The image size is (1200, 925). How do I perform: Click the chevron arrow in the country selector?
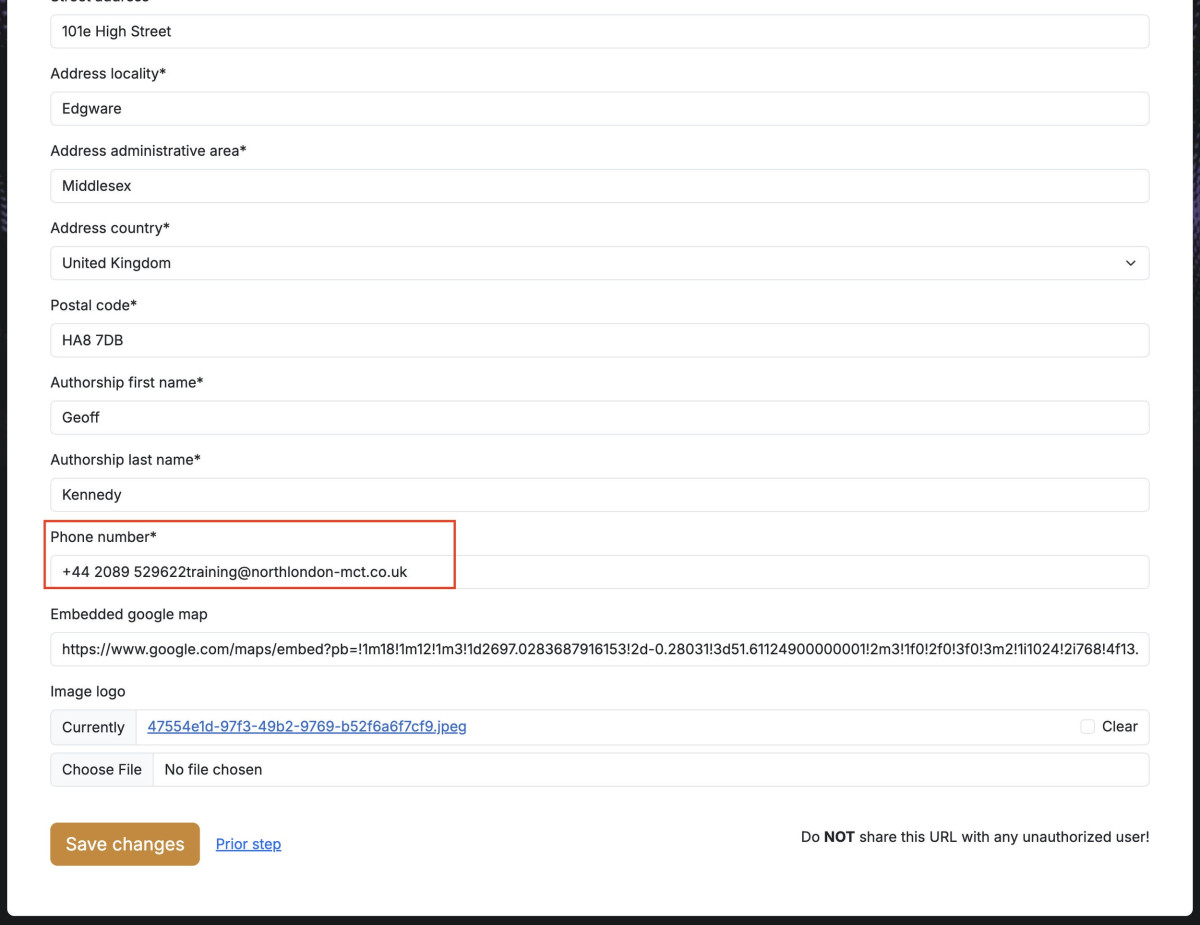tap(1130, 263)
